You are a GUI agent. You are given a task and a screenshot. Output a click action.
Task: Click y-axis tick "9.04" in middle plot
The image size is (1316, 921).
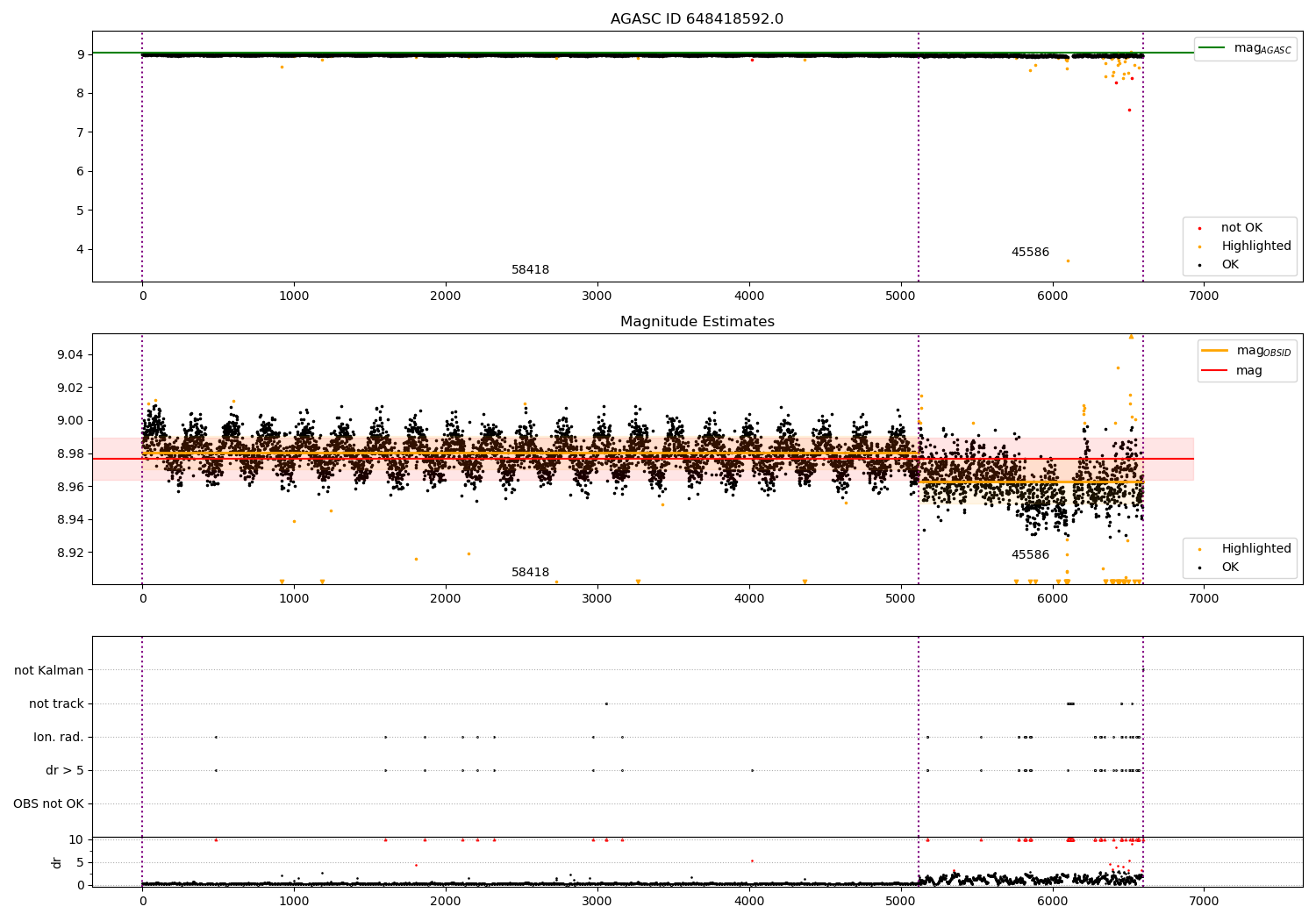tap(71, 354)
